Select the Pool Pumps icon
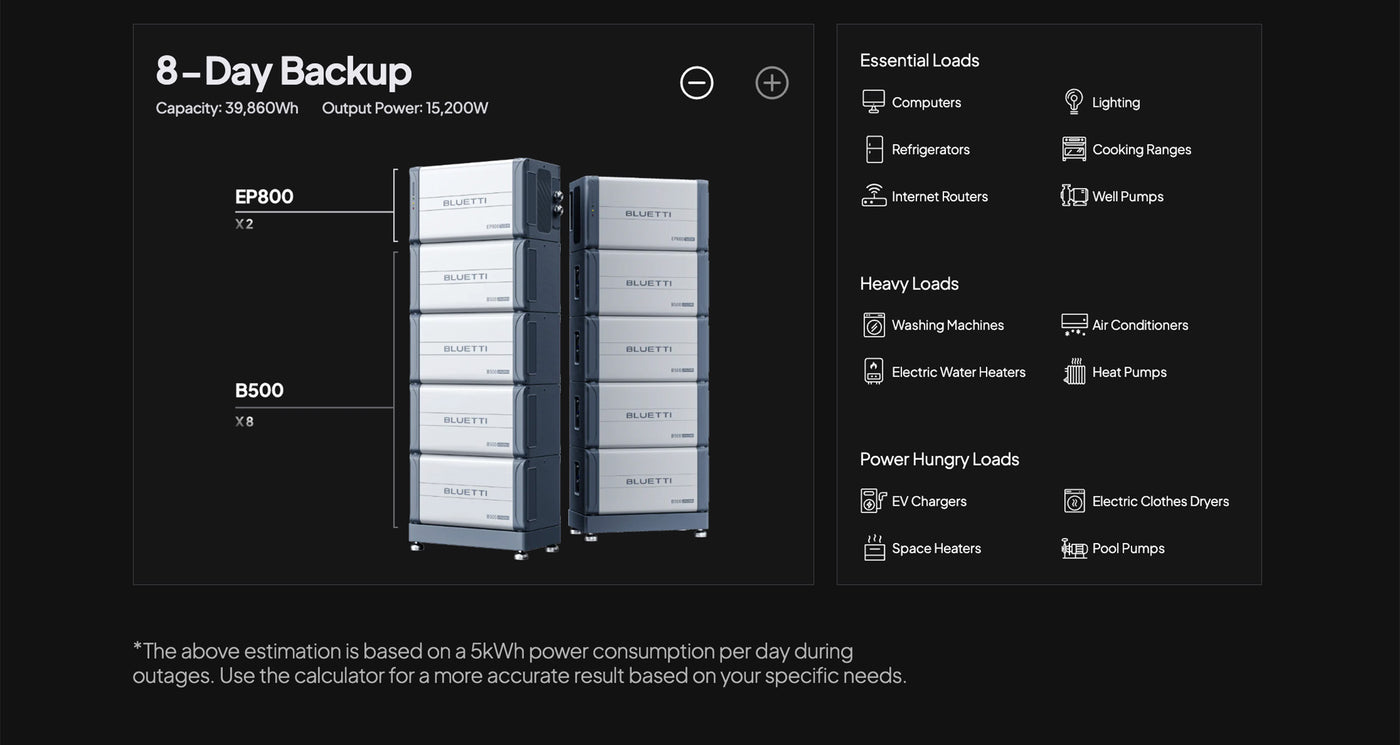 pos(1074,548)
